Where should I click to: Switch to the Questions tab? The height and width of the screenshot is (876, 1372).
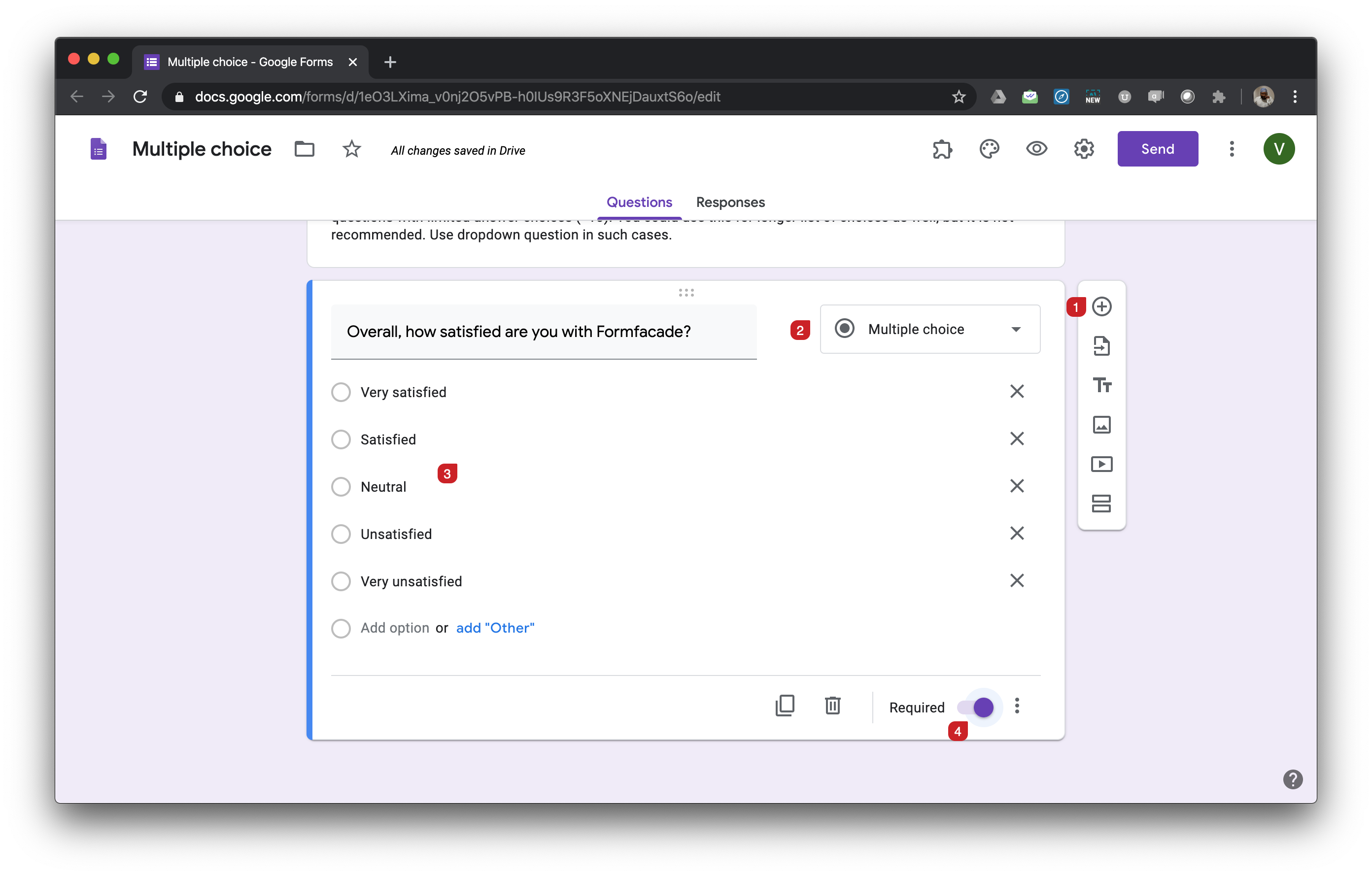(x=639, y=202)
